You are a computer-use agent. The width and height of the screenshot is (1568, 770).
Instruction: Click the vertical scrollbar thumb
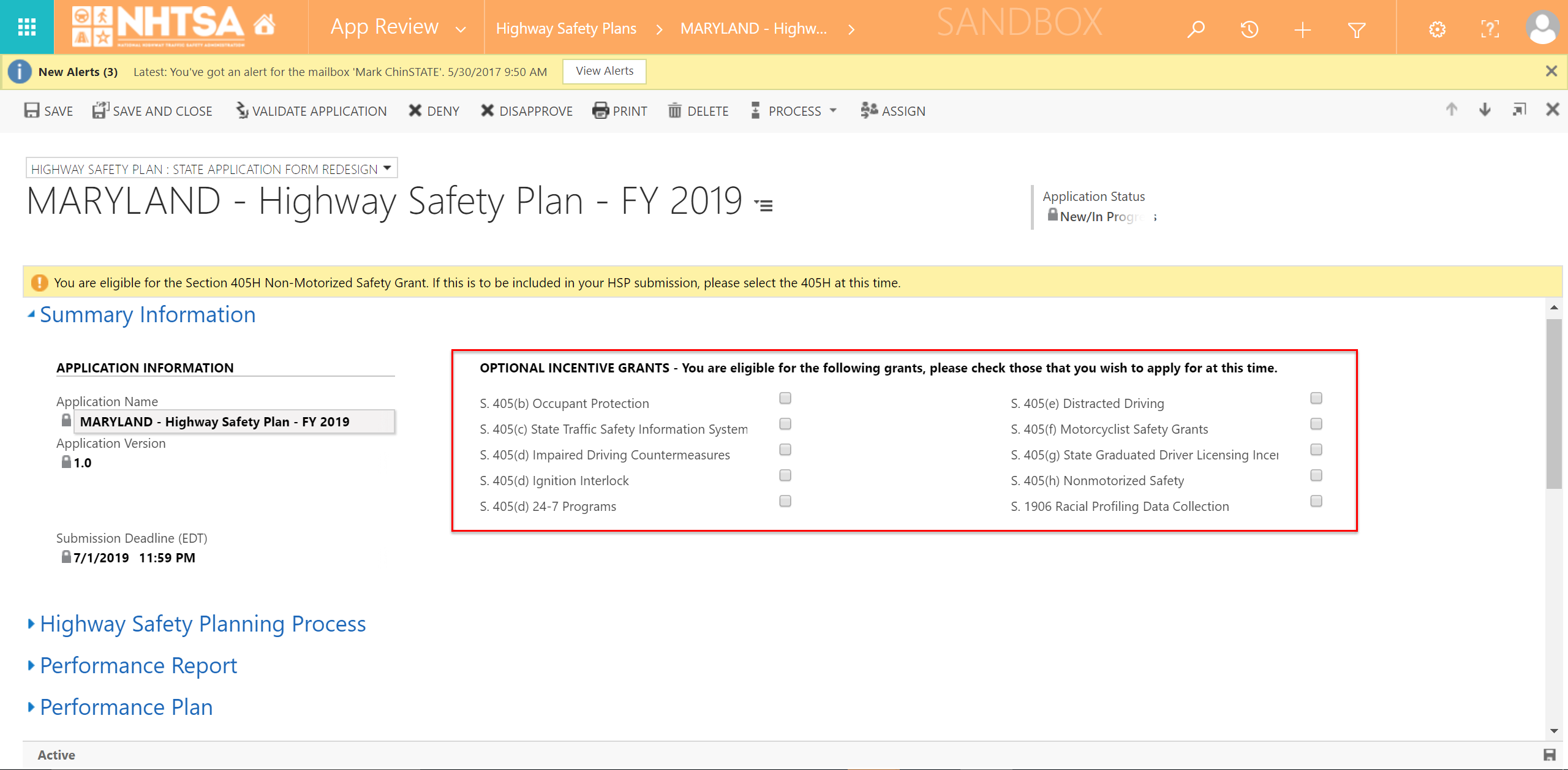[x=1553, y=404]
